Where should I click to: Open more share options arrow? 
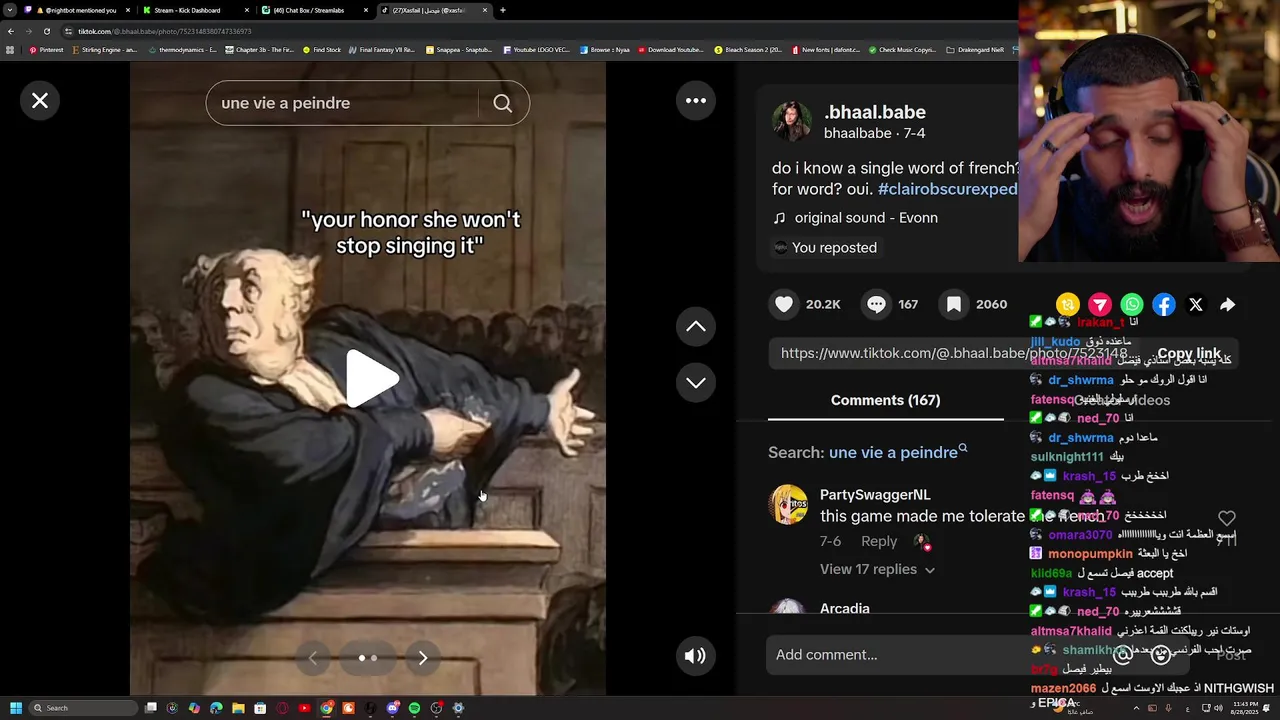pyautogui.click(x=1228, y=305)
